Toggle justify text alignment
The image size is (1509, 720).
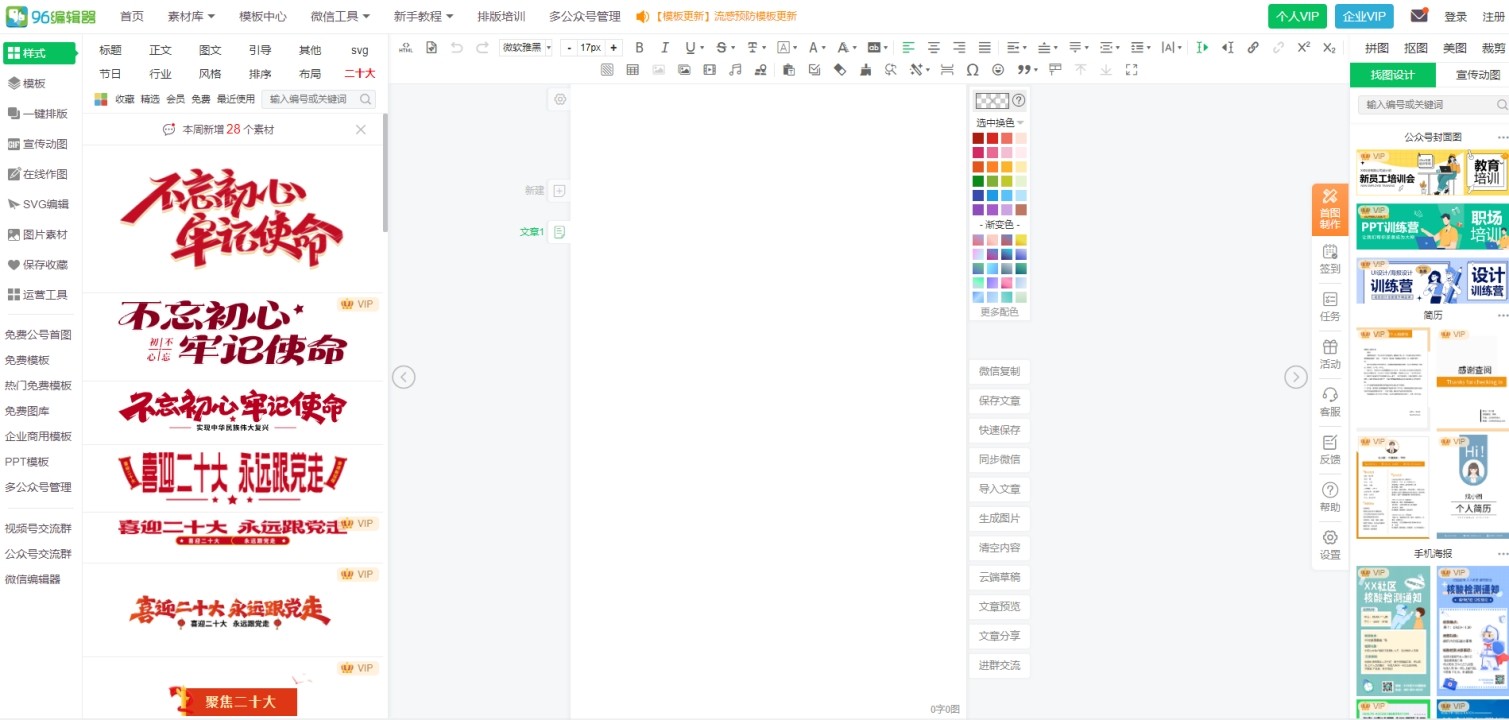pyautogui.click(x=984, y=48)
